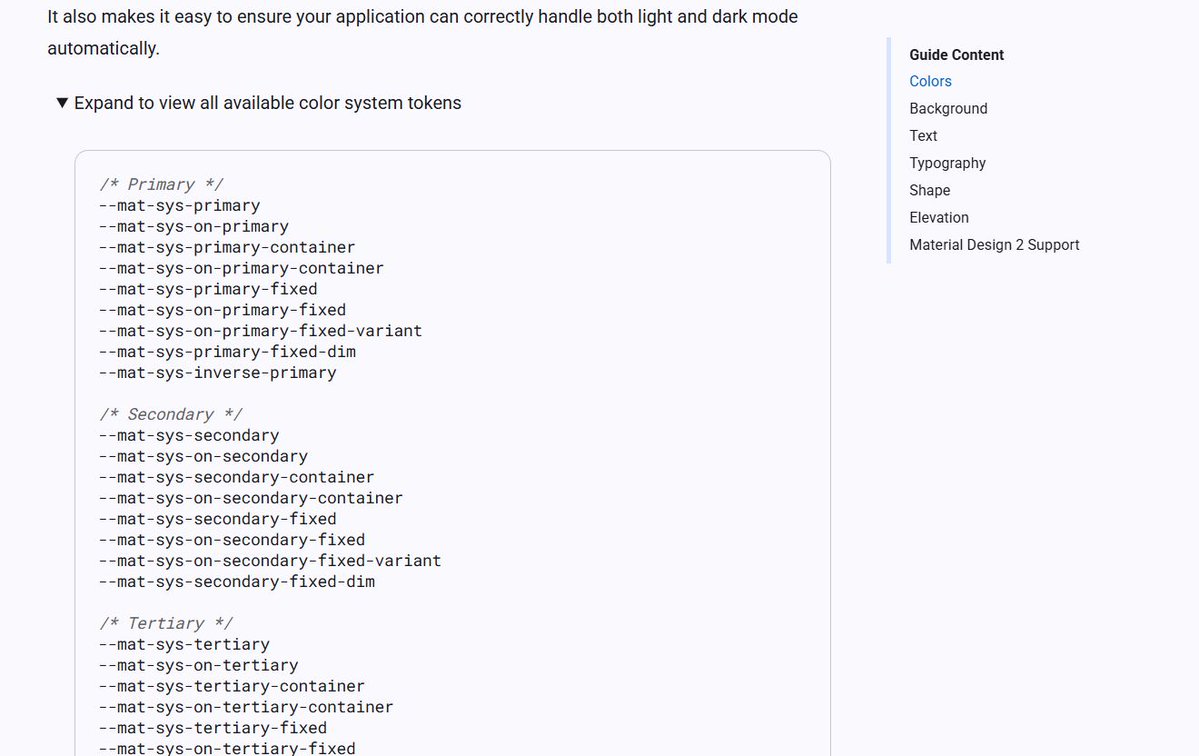This screenshot has height=756, width=1199.
Task: Open the Colors guide section link
Action: pyautogui.click(x=930, y=81)
